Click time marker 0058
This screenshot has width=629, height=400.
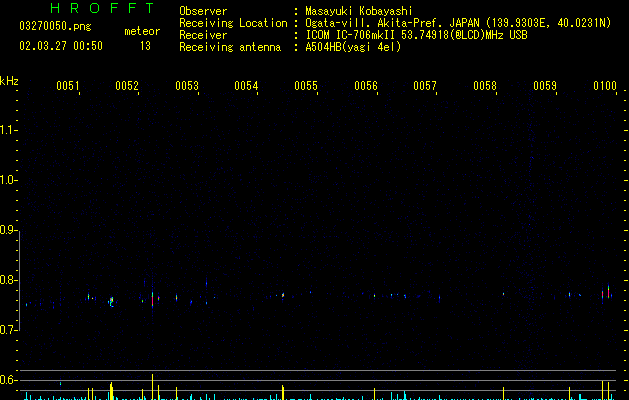click(485, 86)
